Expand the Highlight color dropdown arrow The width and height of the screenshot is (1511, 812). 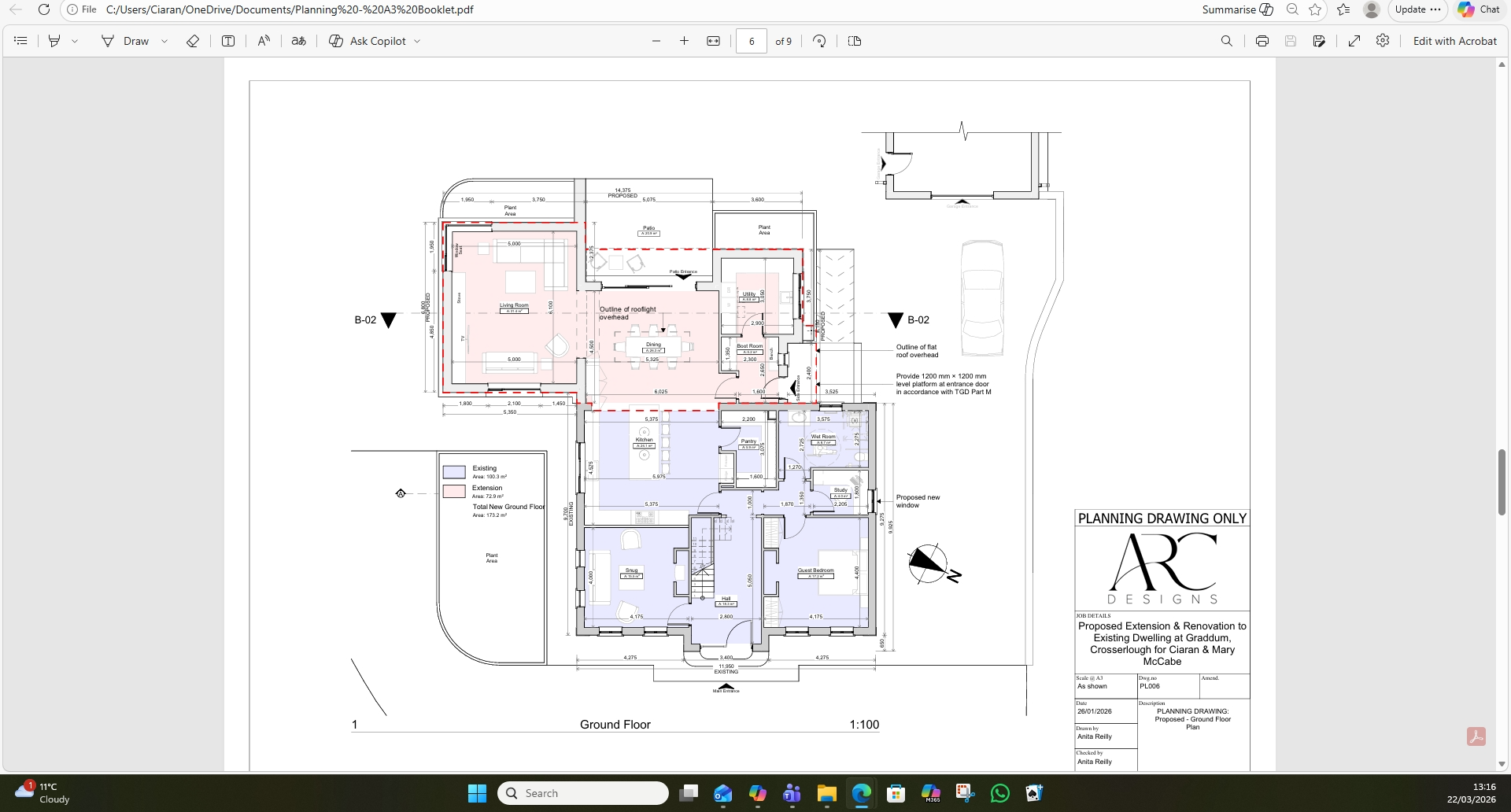coord(75,41)
